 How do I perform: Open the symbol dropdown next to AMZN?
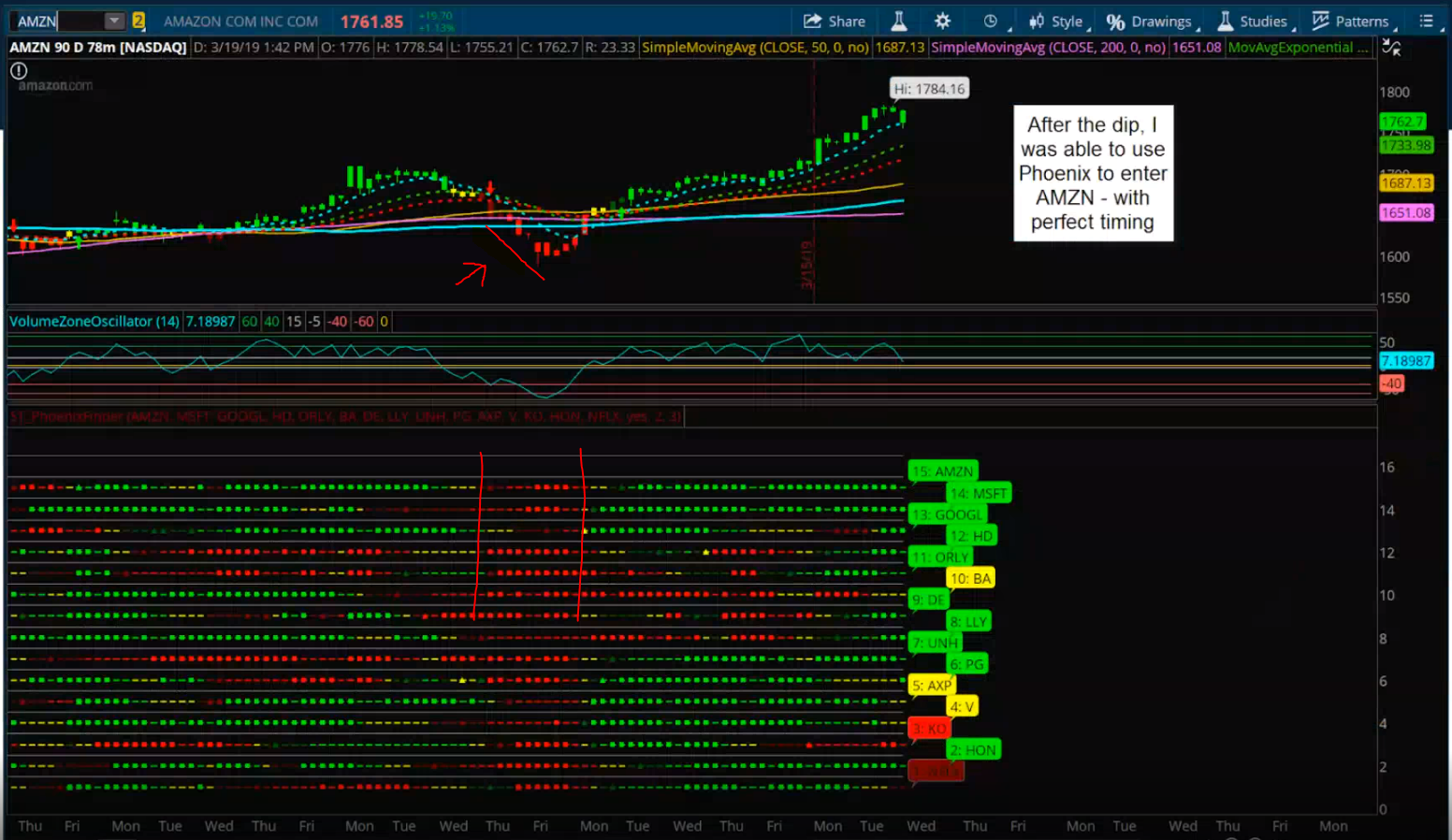tap(112, 20)
